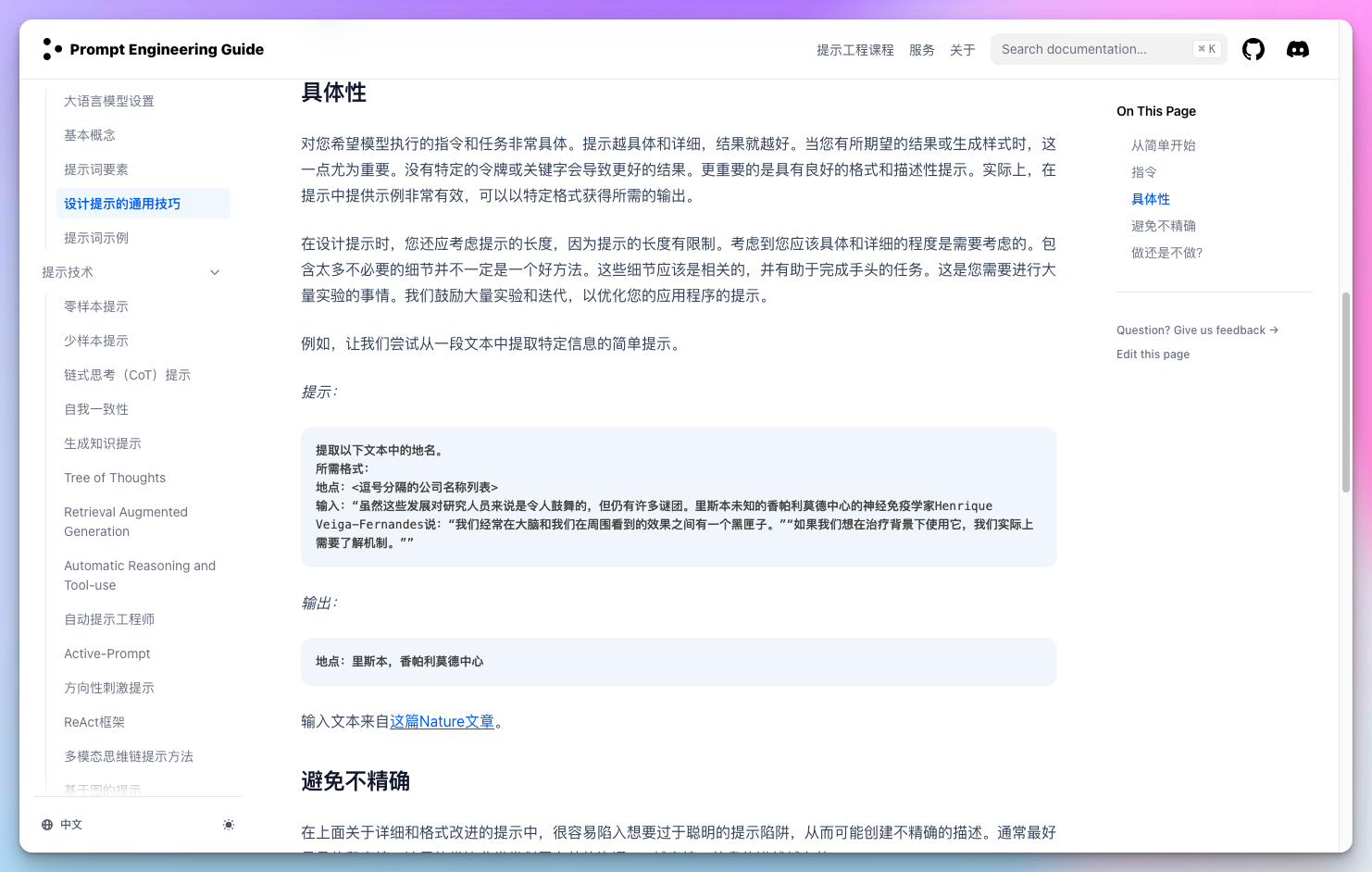Open the GitHub repository icon
This screenshot has height=872, width=1372.
point(1254,49)
